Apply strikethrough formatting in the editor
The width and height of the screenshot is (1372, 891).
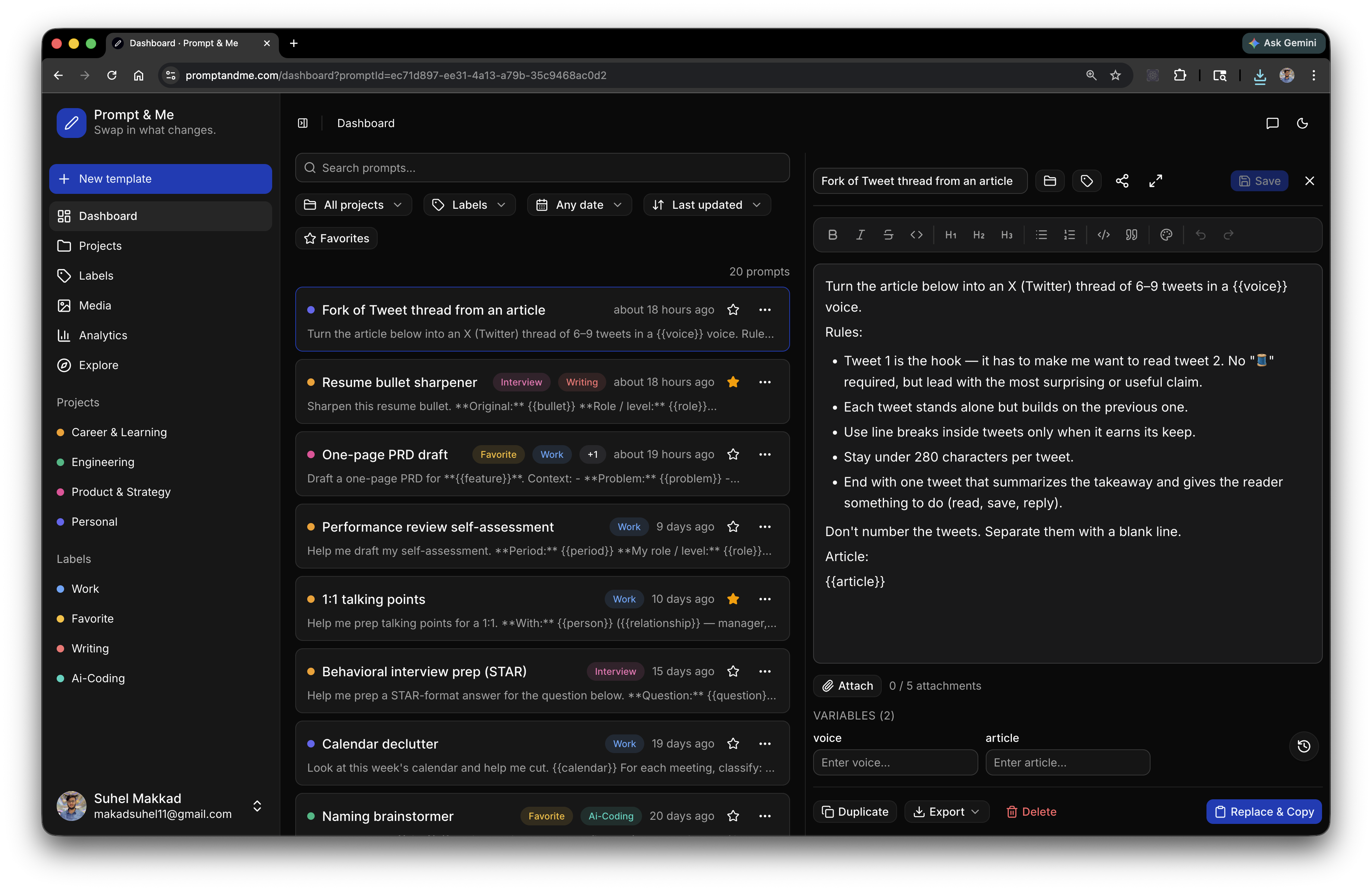888,234
